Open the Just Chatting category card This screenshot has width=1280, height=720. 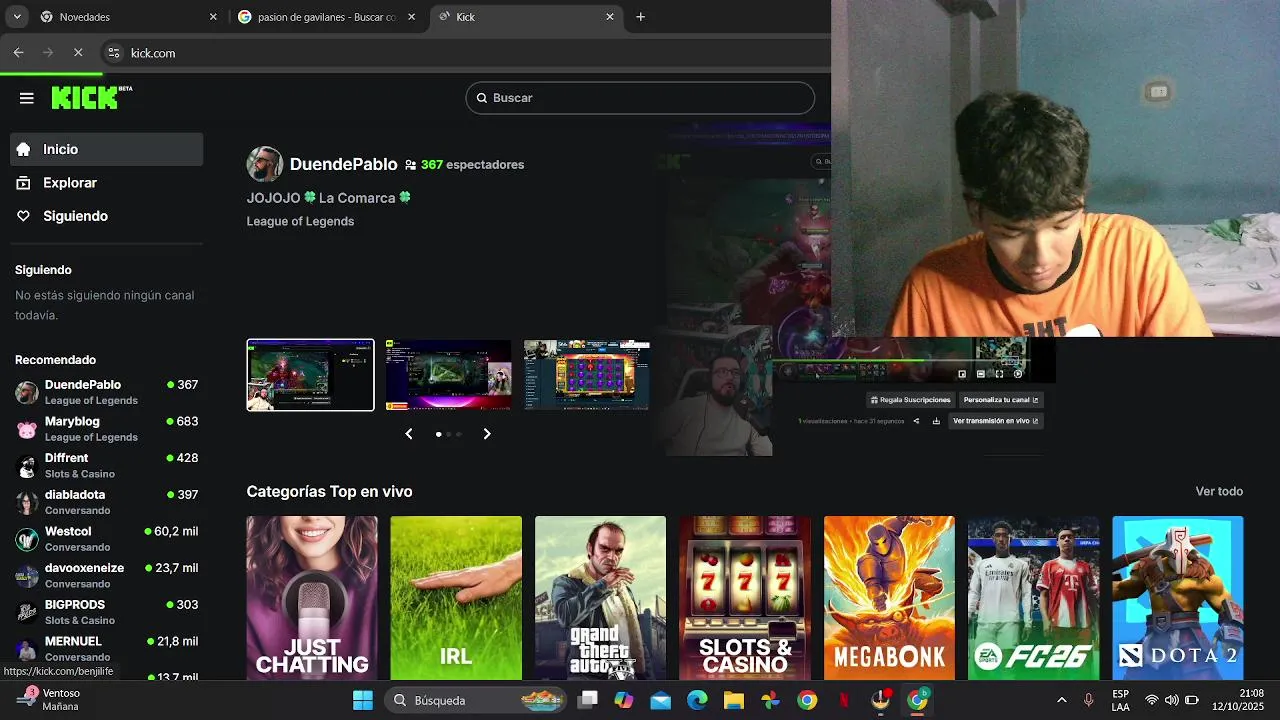[x=312, y=598]
